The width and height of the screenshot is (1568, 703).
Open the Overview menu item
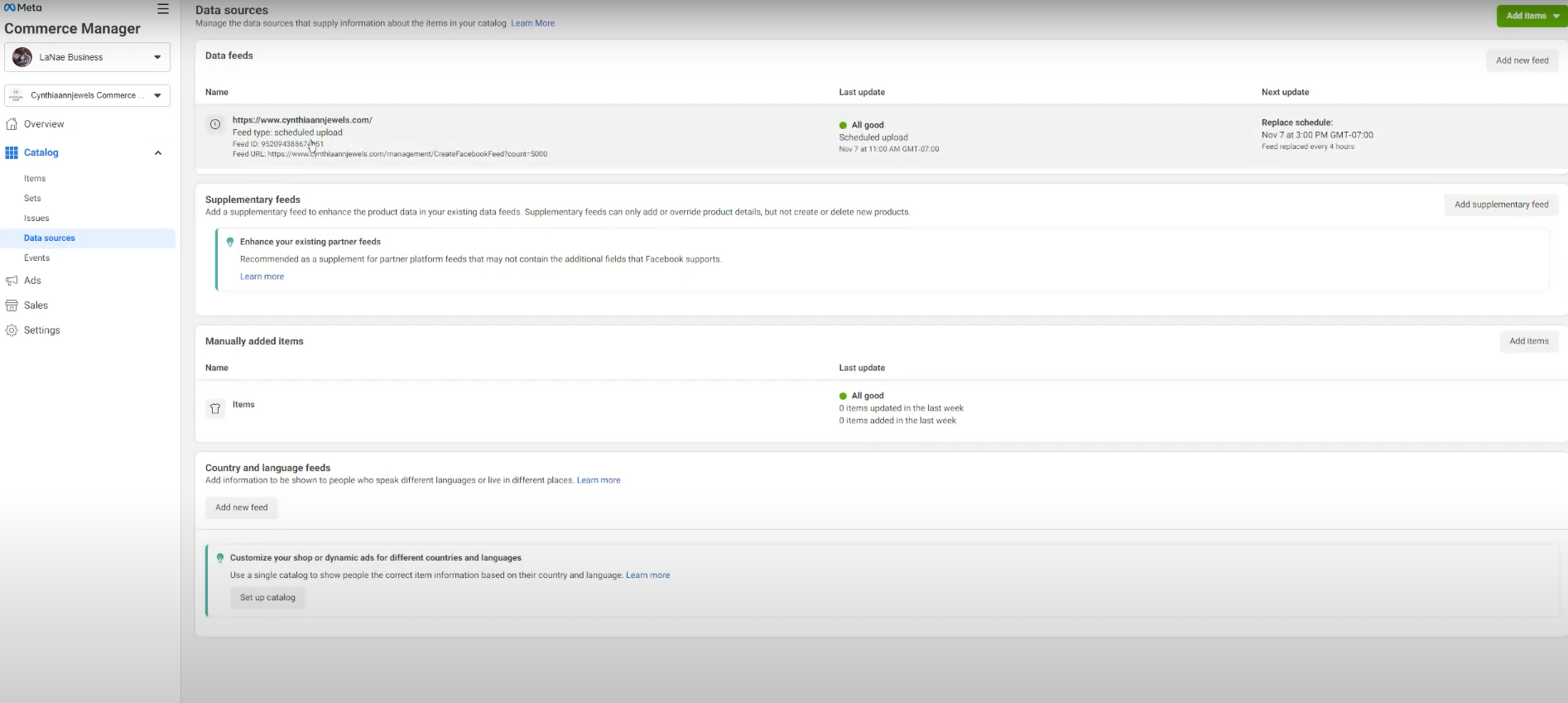(44, 124)
